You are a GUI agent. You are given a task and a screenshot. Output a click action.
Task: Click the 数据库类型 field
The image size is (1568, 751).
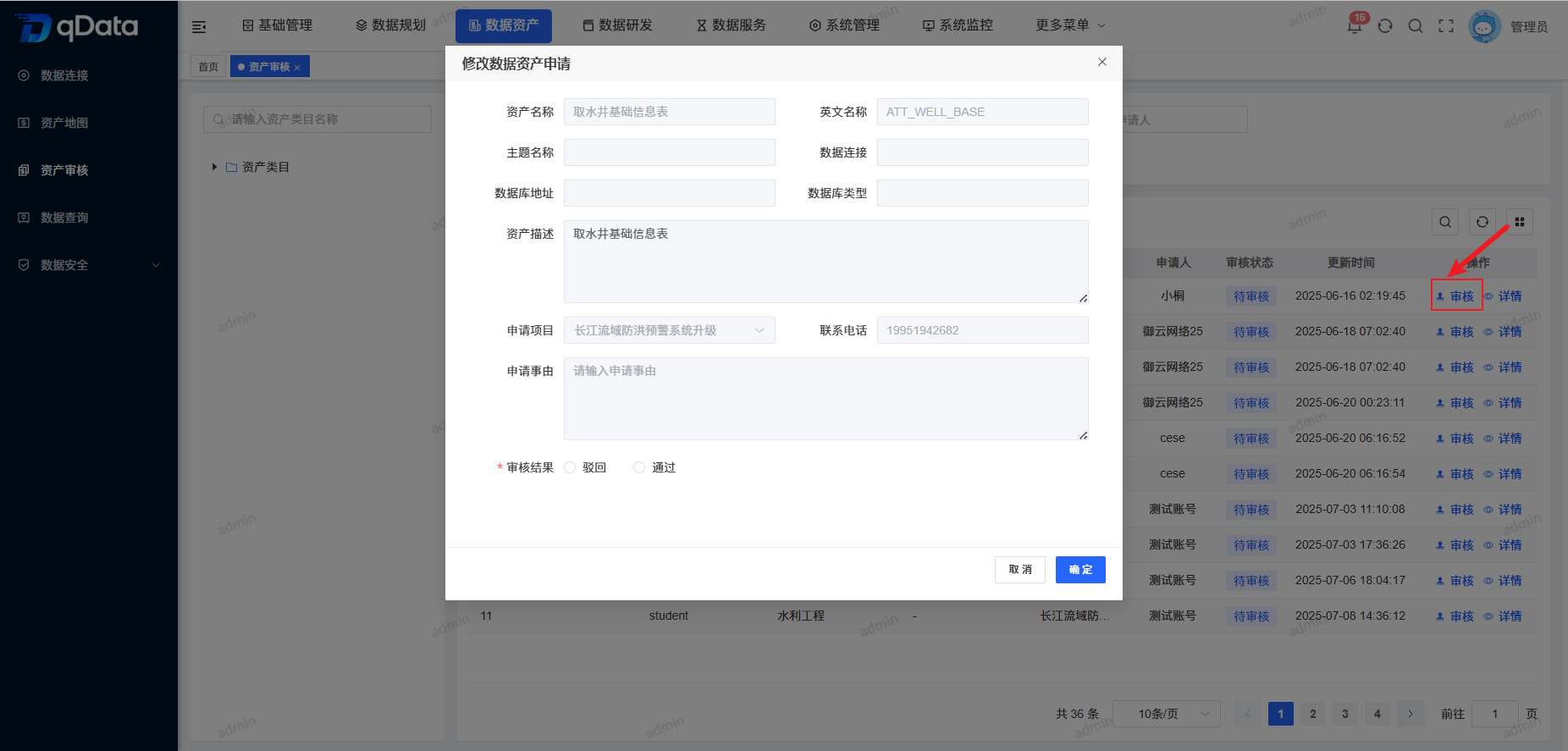click(983, 193)
